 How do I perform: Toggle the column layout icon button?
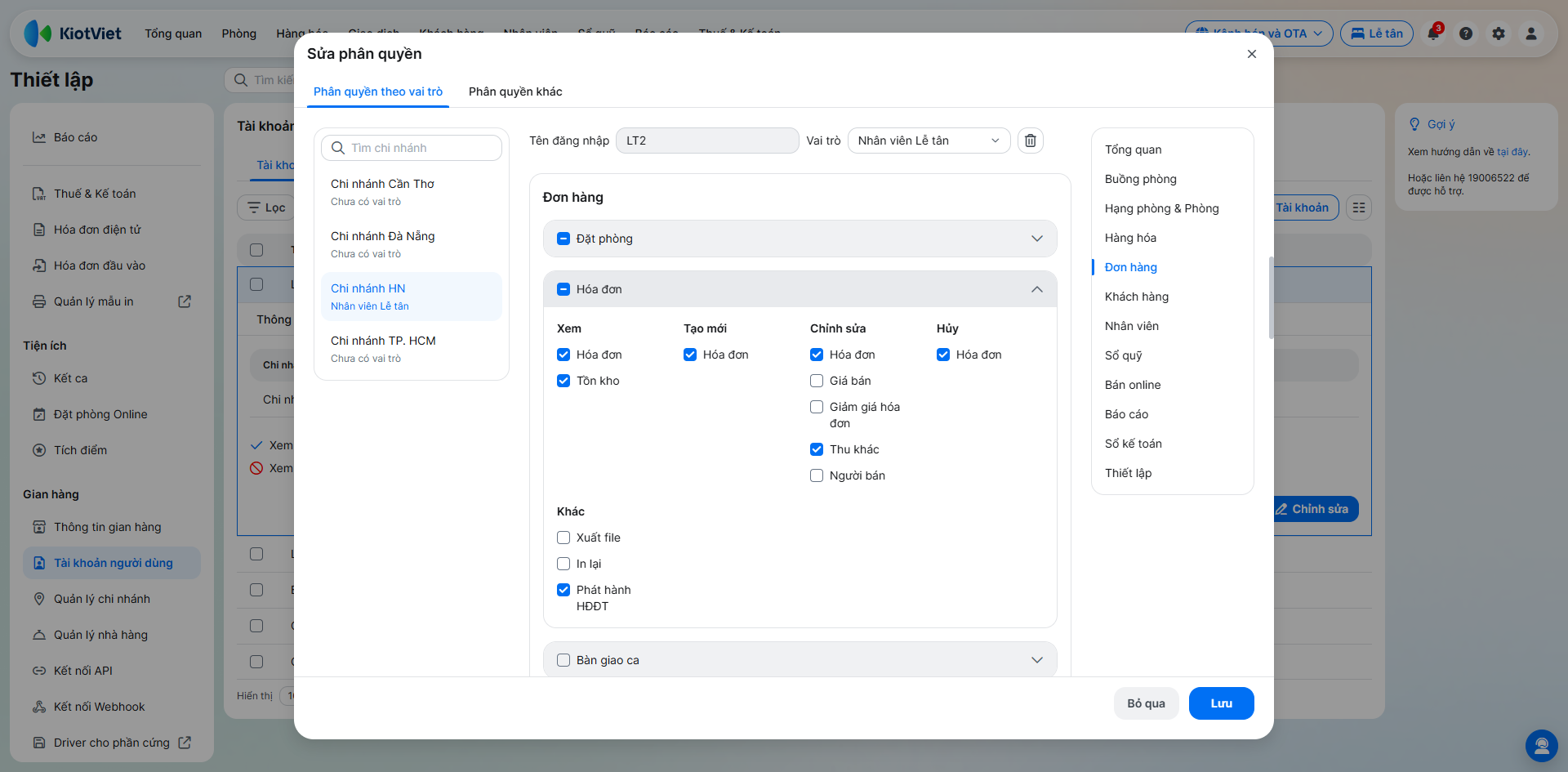pos(1359,208)
